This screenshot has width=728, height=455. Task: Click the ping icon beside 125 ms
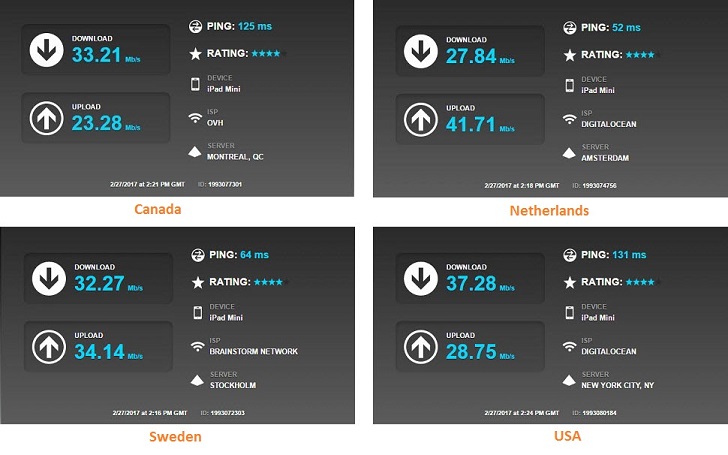point(195,26)
